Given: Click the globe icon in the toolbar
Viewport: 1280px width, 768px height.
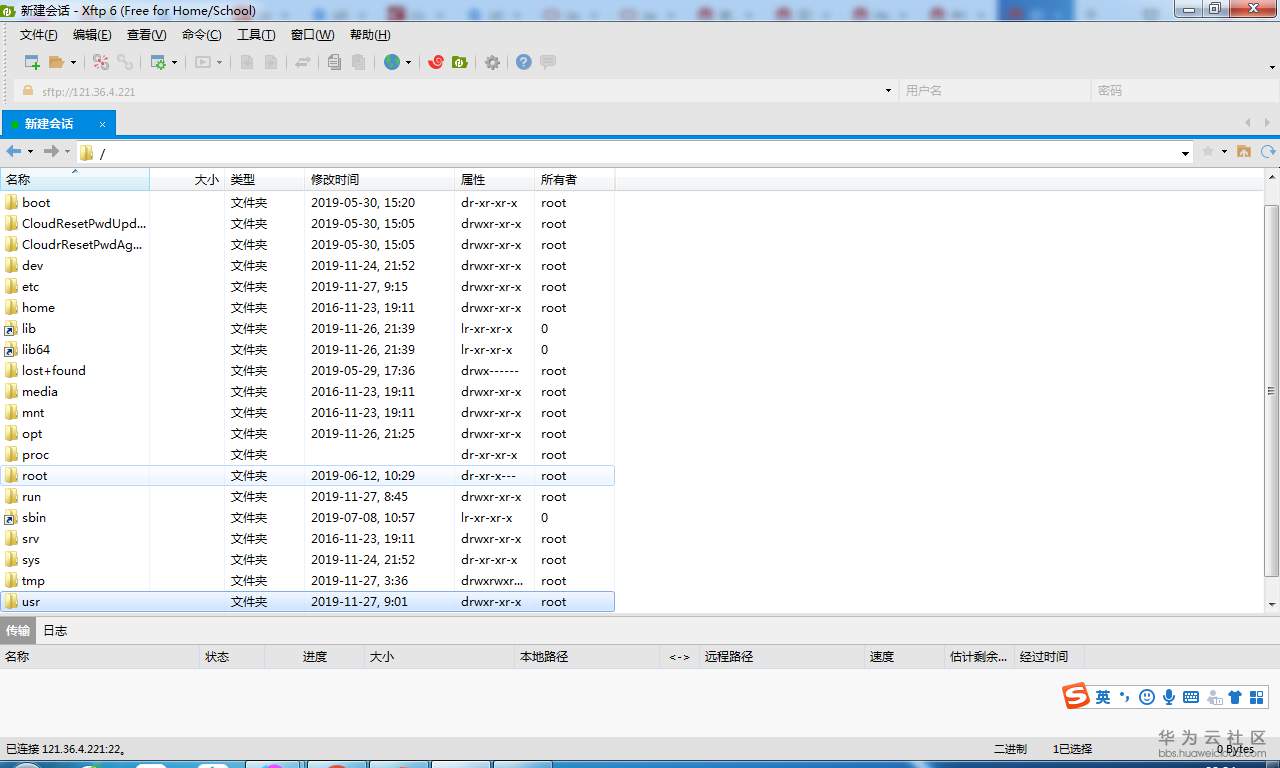Looking at the screenshot, I should 392,62.
